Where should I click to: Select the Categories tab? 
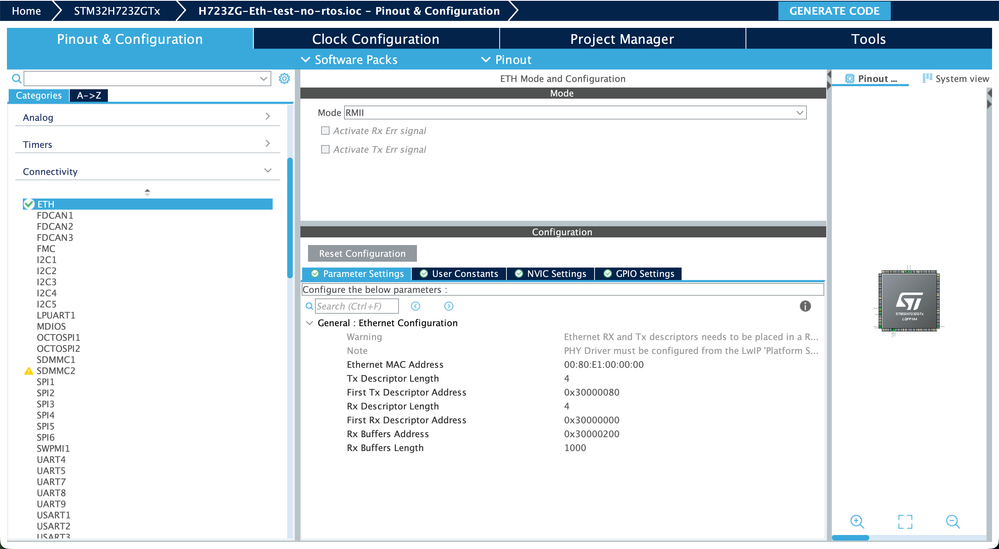39,96
